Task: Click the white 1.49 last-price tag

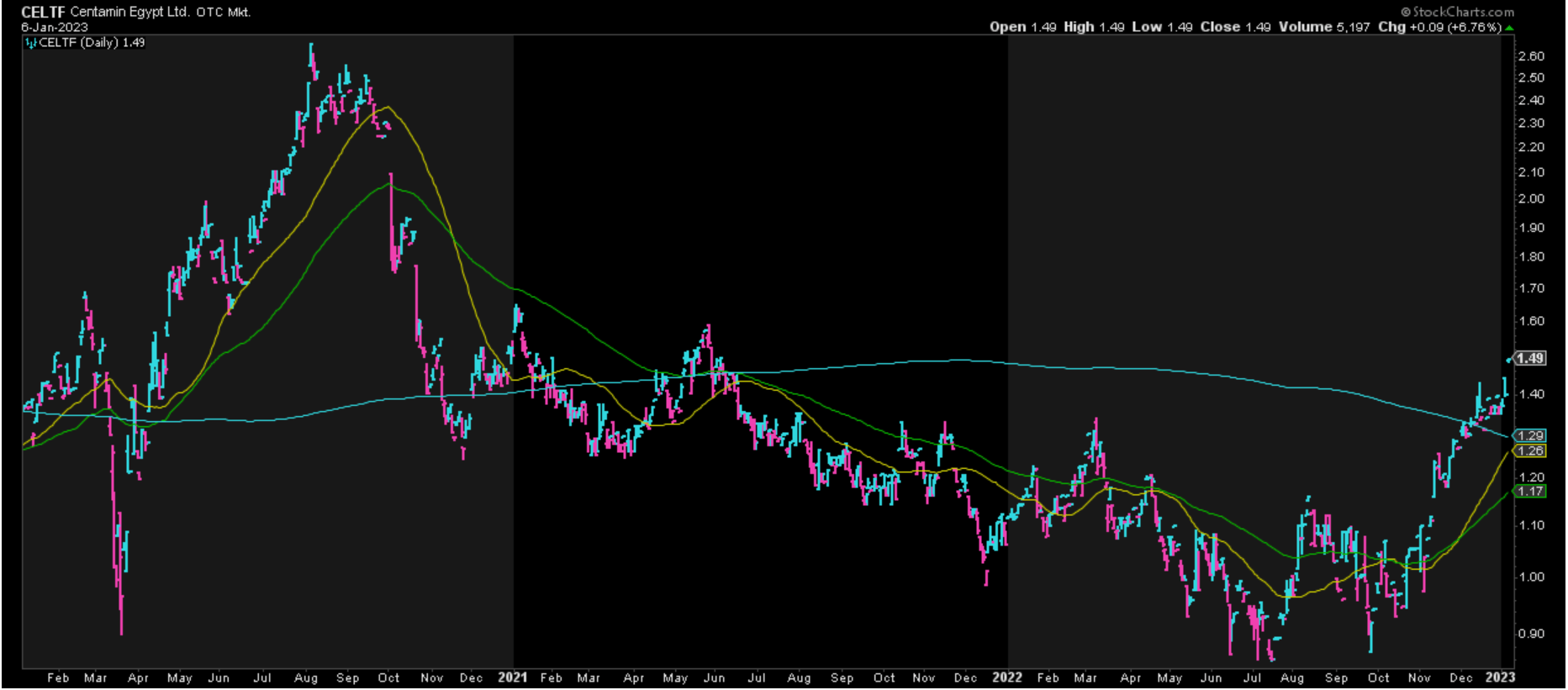Action: pos(1529,358)
